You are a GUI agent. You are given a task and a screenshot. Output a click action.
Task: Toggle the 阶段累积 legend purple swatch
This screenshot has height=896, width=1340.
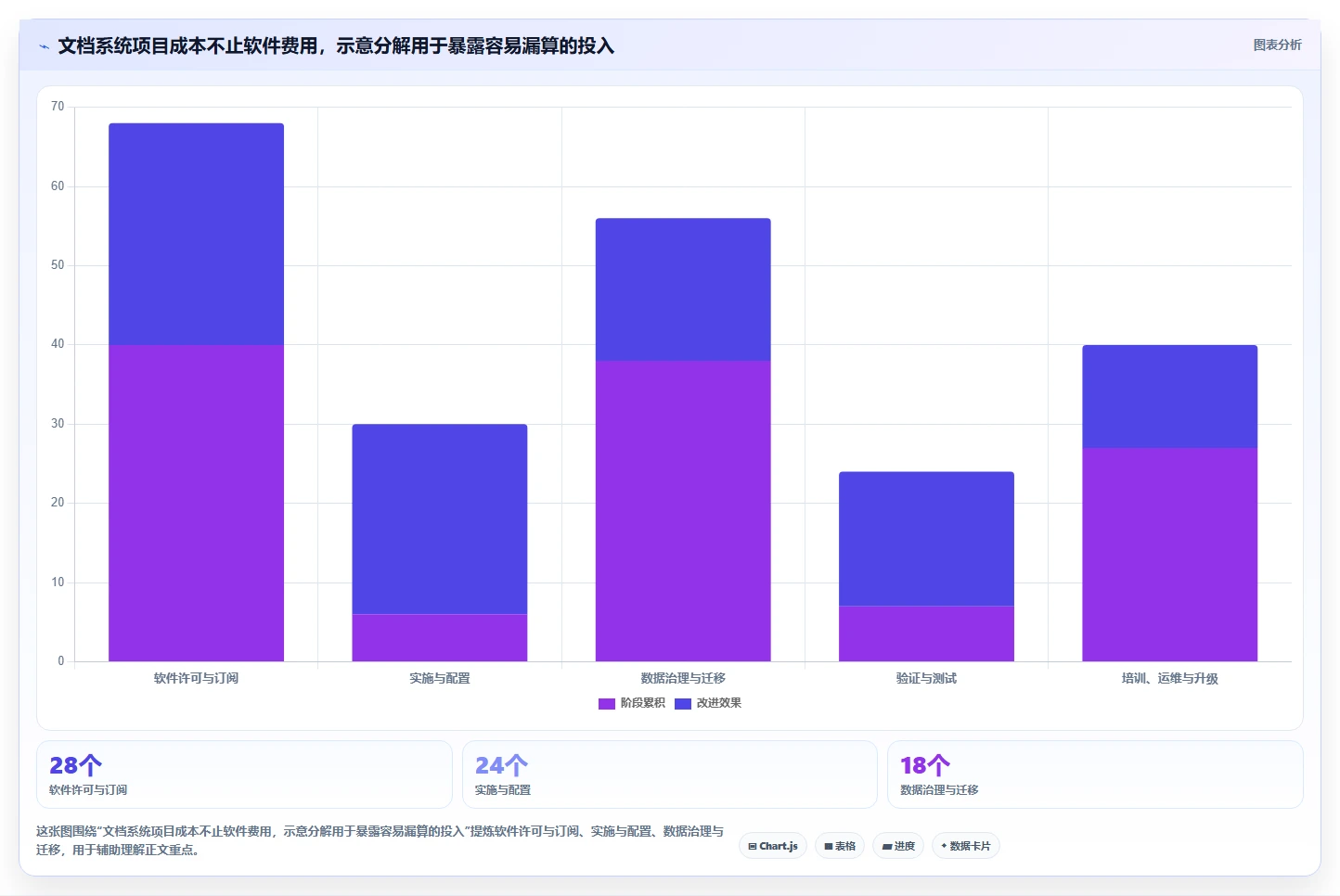607,703
